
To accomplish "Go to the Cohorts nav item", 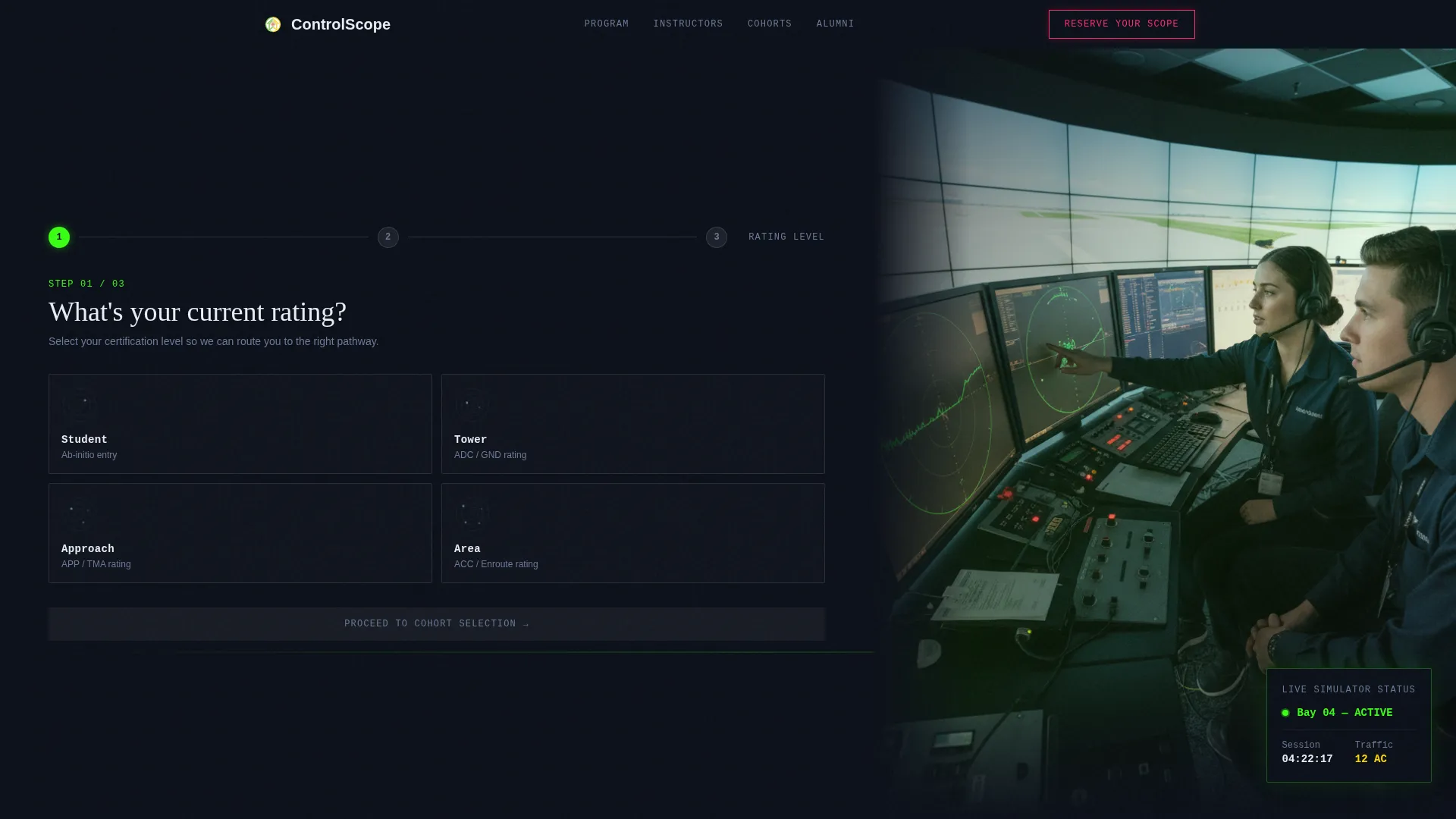I will [x=770, y=24].
